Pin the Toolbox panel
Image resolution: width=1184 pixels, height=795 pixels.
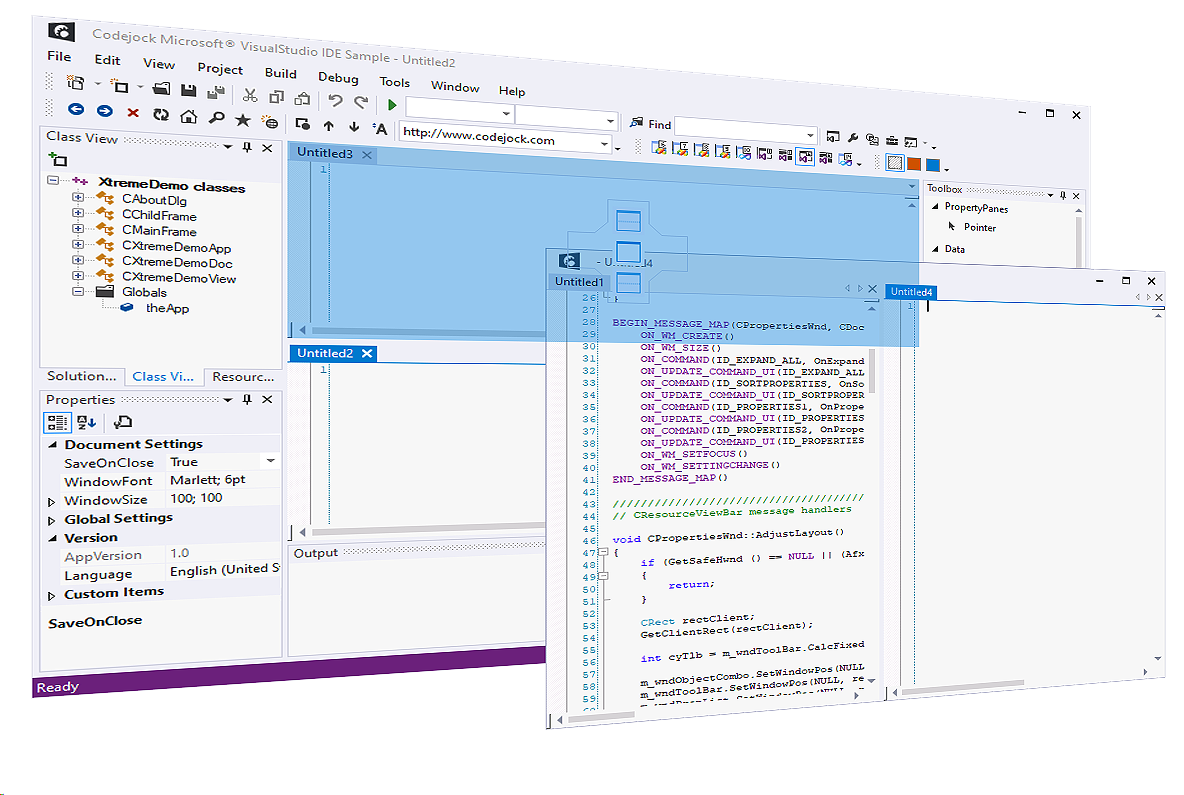click(x=1063, y=196)
